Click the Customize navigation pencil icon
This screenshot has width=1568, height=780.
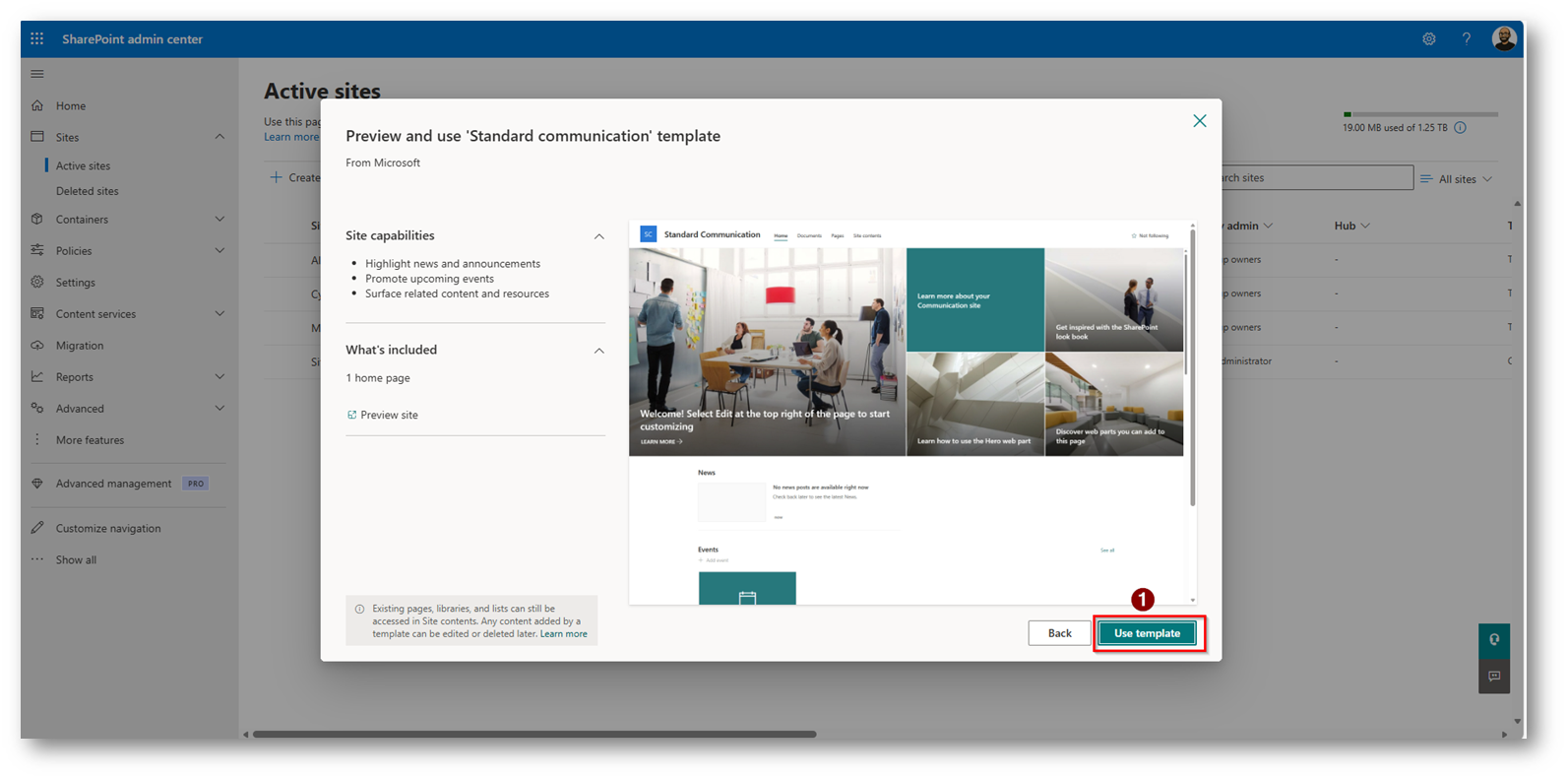37,528
